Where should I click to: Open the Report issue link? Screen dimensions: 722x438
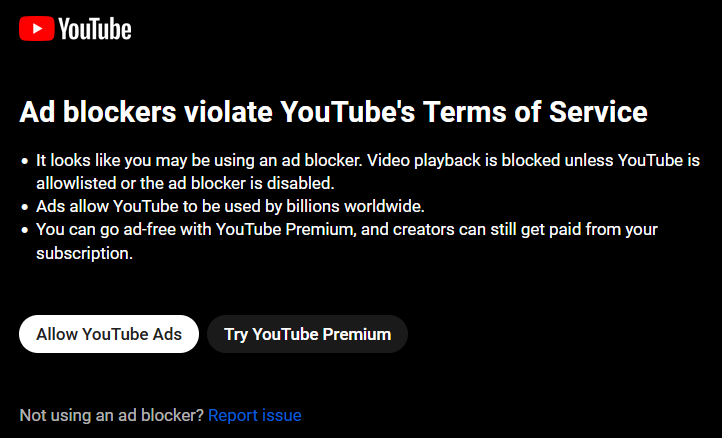(255, 415)
